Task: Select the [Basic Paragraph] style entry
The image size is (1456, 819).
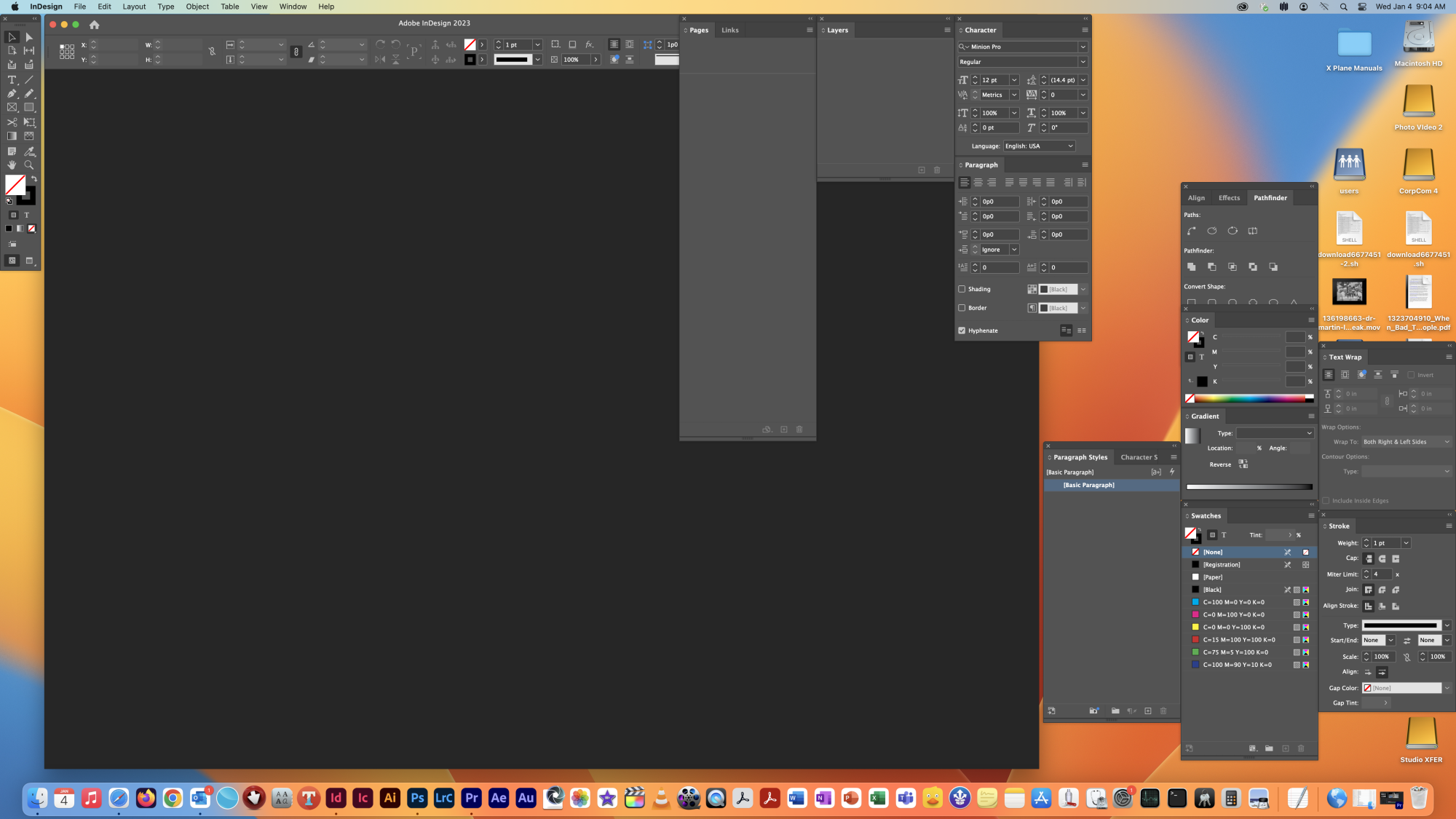Action: pyautogui.click(x=1088, y=486)
